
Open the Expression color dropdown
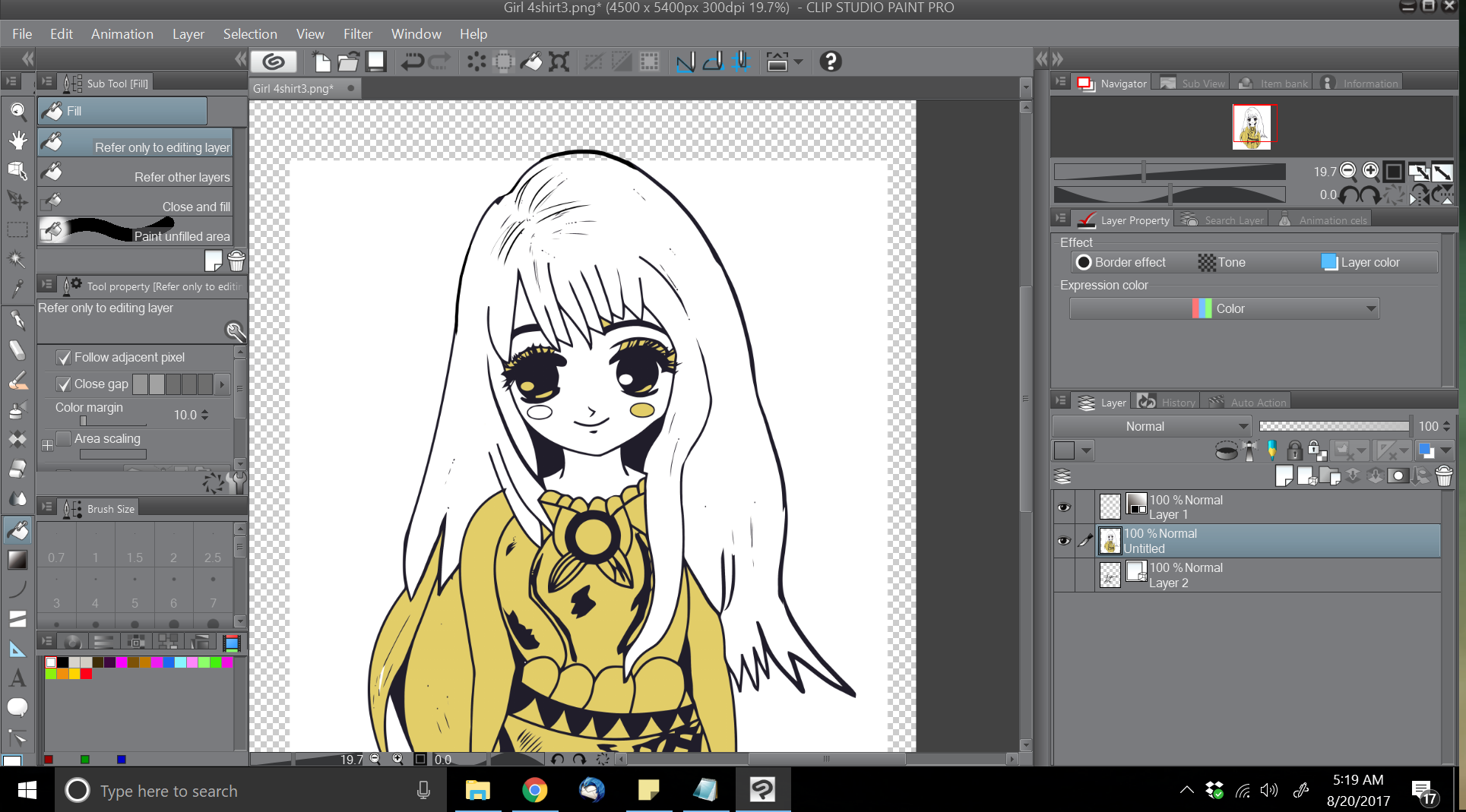(x=1224, y=308)
